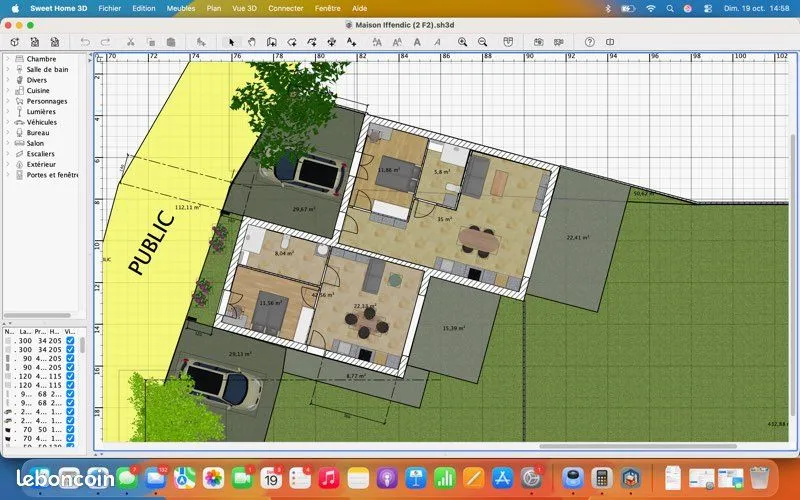800x500 pixels.
Task: Untick visibility checkbox of the 70 50 row
Action: point(70,430)
